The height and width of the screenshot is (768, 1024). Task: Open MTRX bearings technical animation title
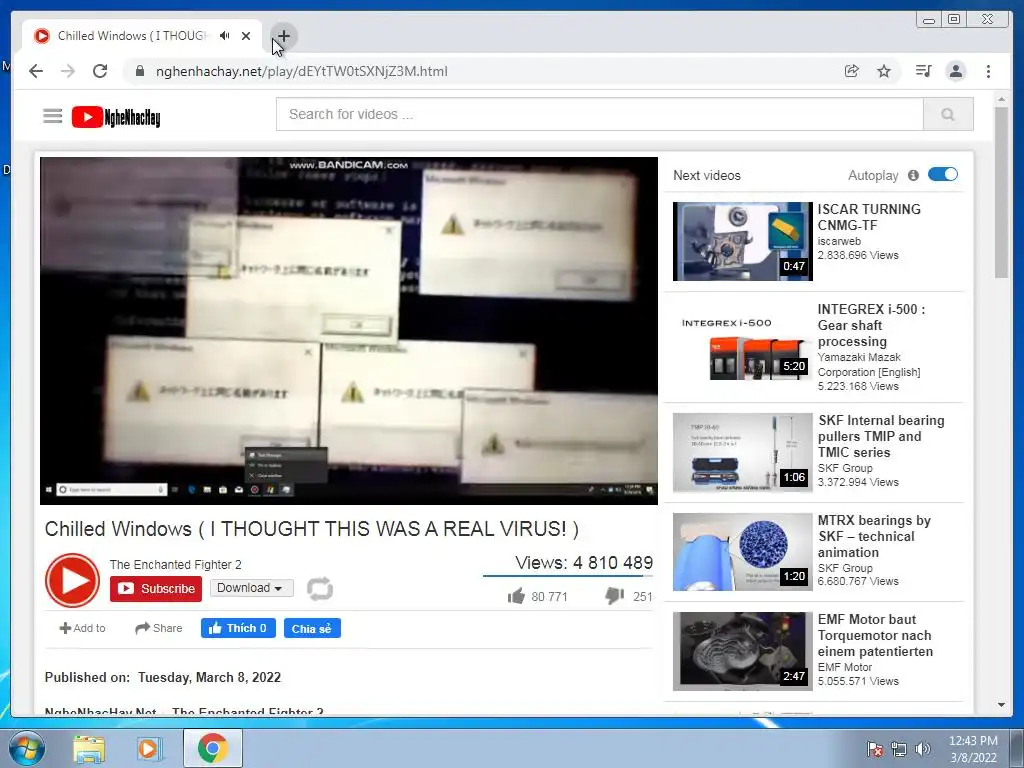click(x=874, y=536)
